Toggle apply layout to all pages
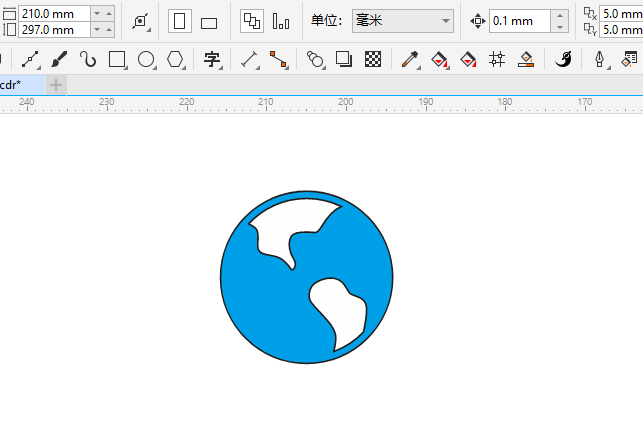The height and width of the screenshot is (444, 643). click(x=251, y=21)
